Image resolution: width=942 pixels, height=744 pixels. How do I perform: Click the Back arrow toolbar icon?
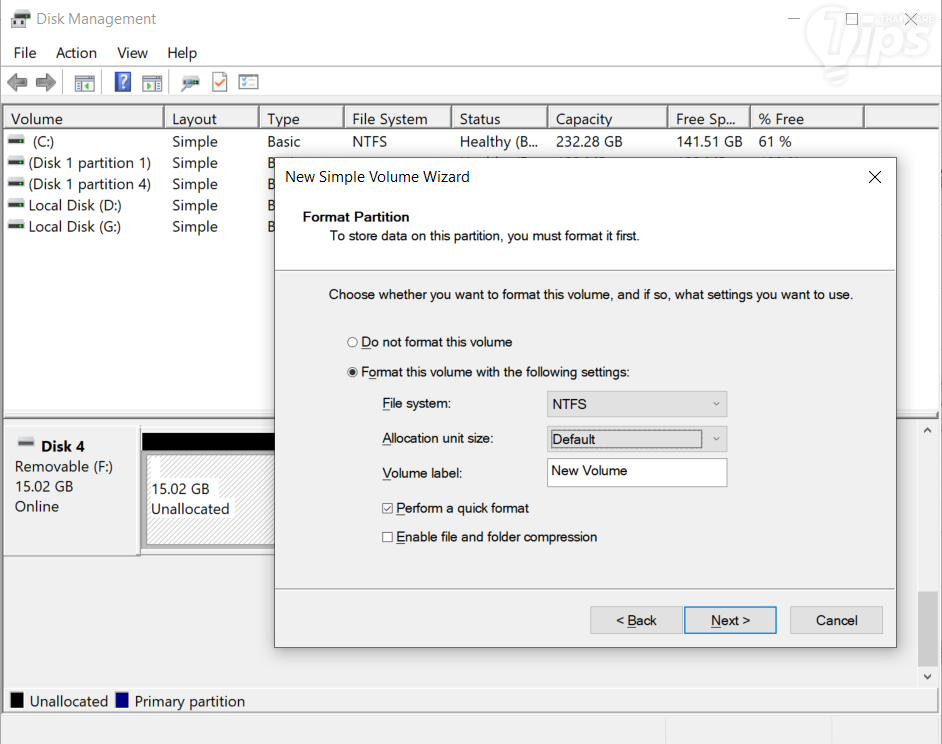pyautogui.click(x=17, y=82)
